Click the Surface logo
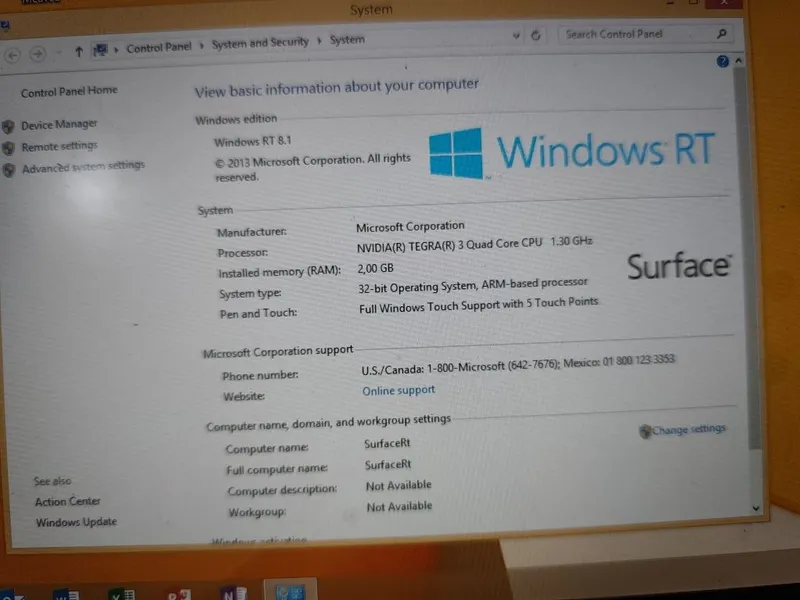Viewport: 800px width, 600px height. point(680,266)
